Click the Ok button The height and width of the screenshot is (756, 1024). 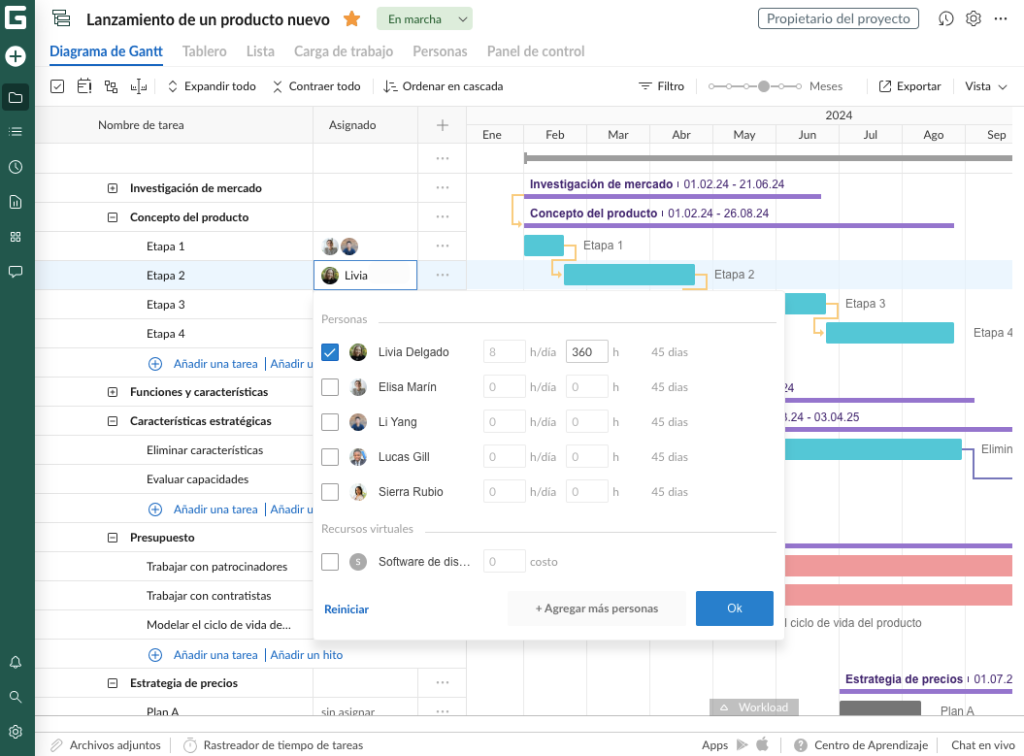[x=734, y=608]
